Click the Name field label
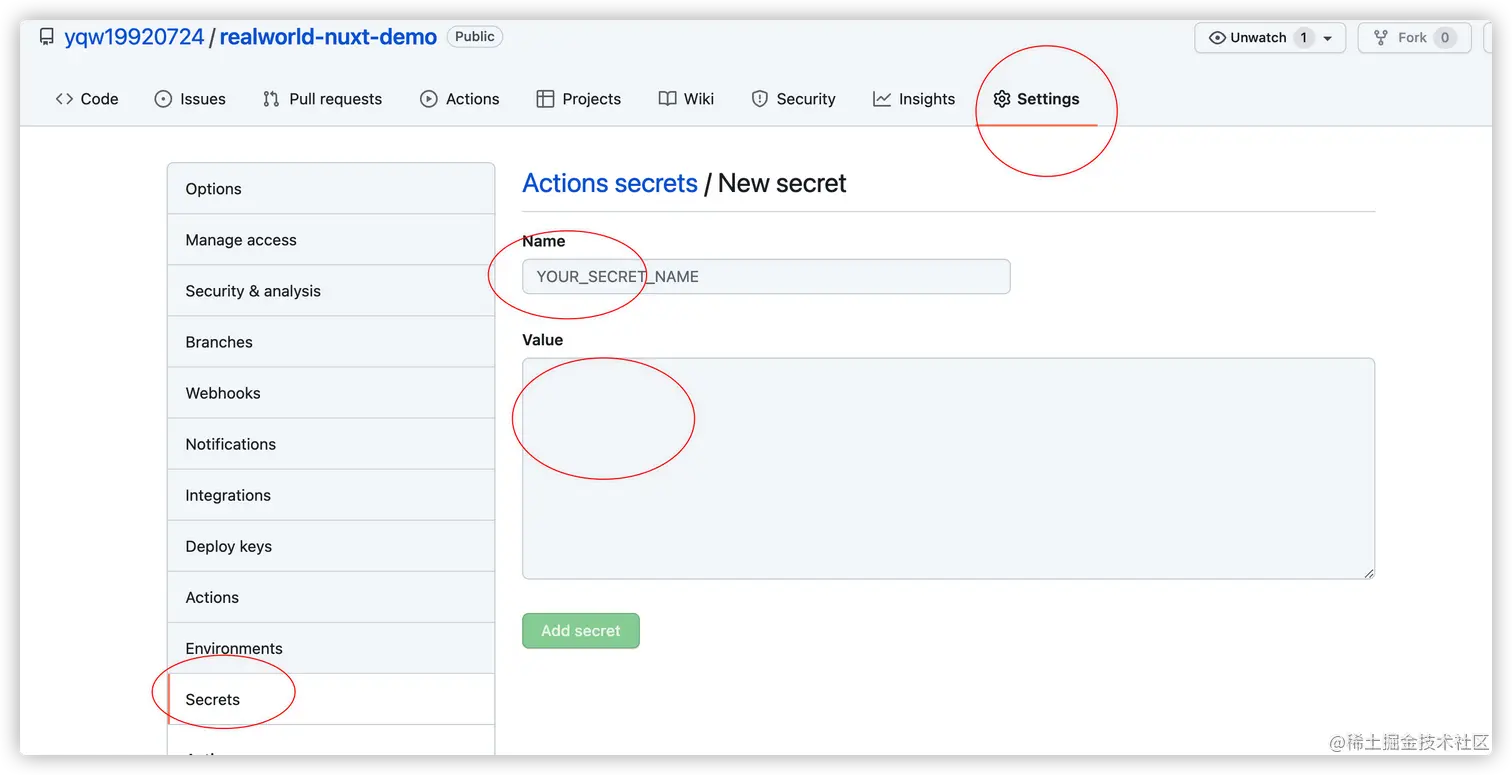Viewport: 1512px width, 775px height. tap(544, 241)
